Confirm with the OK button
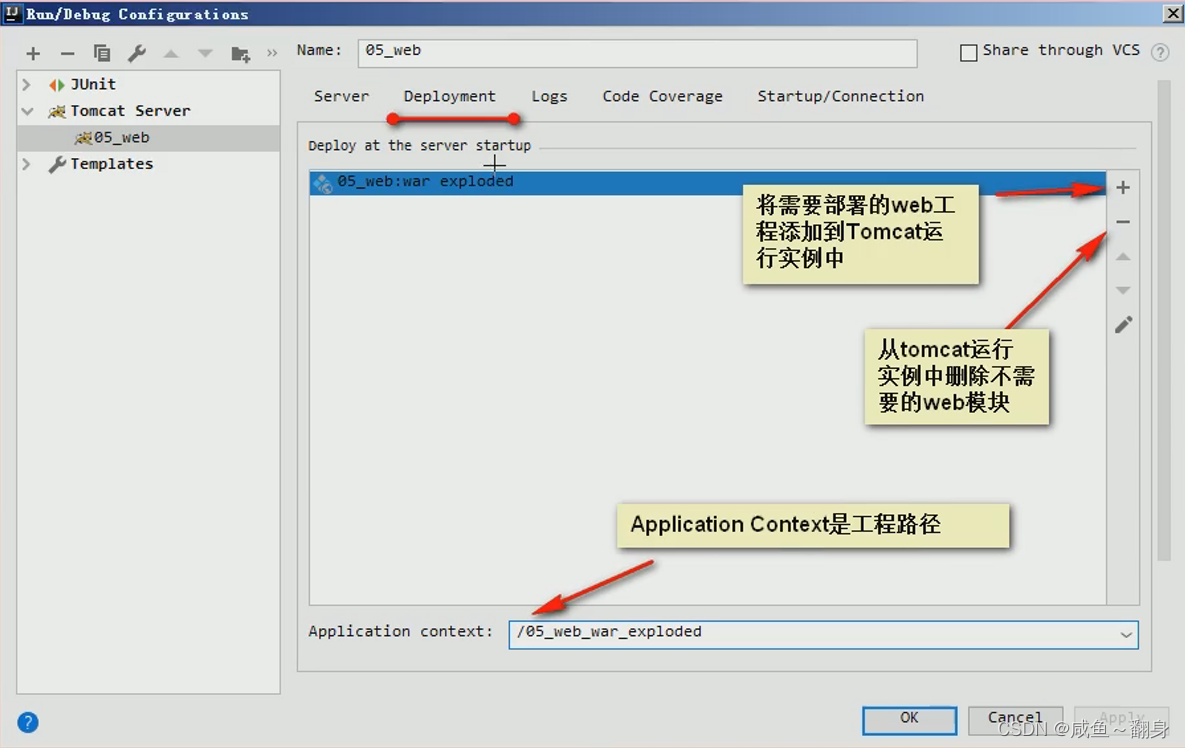Viewport: 1185px width, 748px height. click(909, 720)
